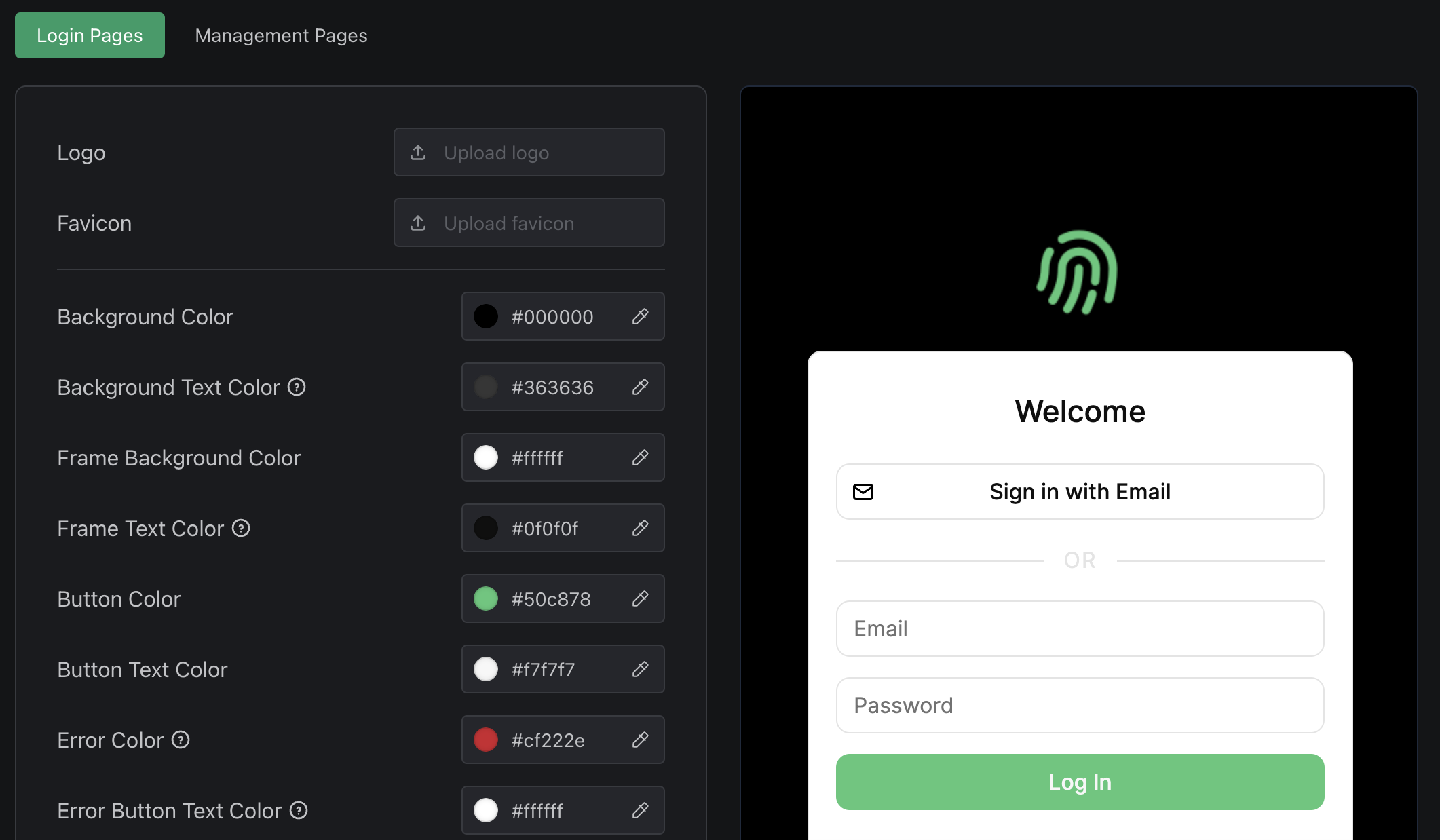This screenshot has width=1440, height=840.
Task: Click the Frame Text Color swatch
Action: pyautogui.click(x=486, y=528)
